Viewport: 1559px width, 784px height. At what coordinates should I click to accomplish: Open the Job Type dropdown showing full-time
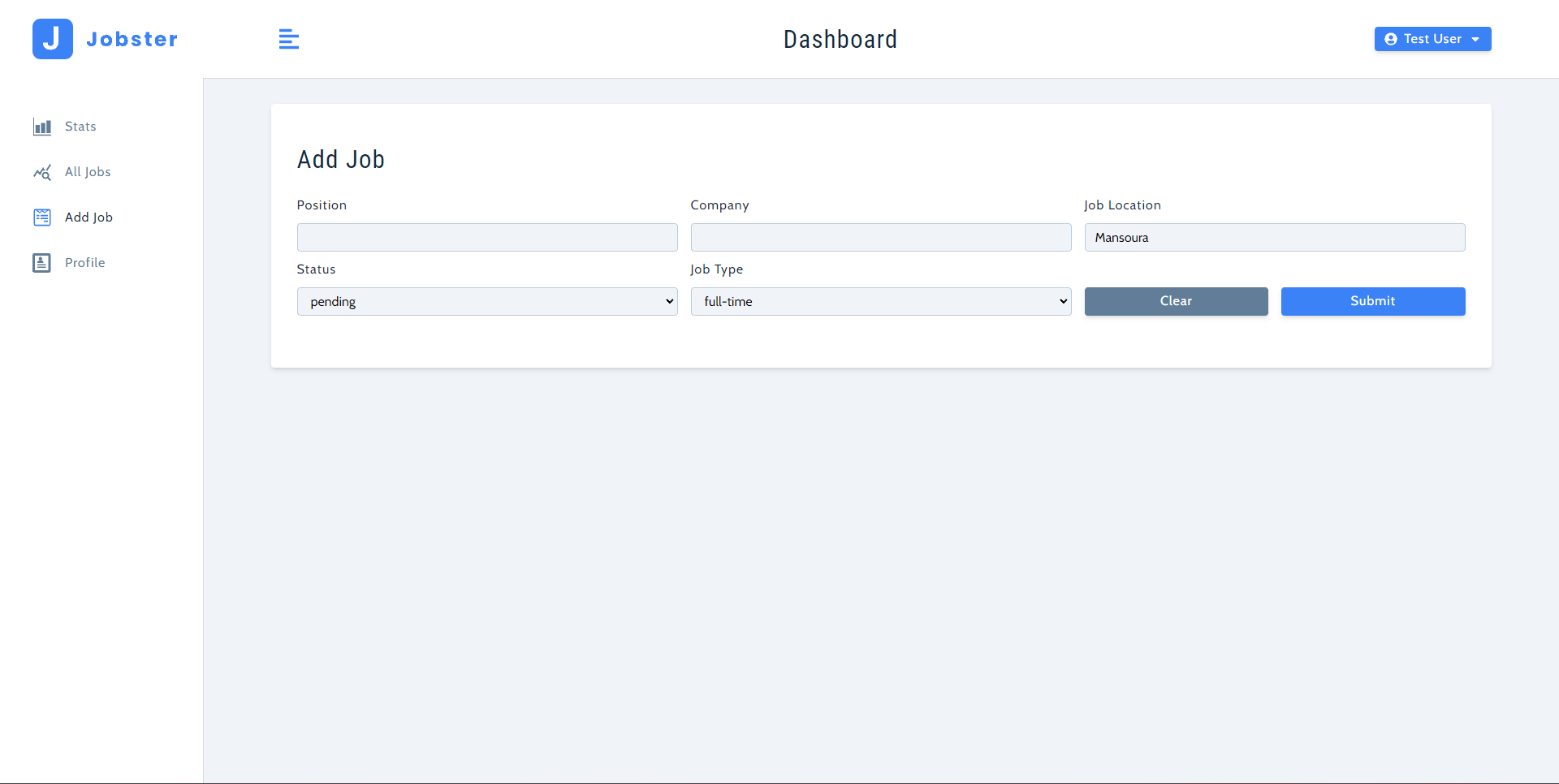[880, 301]
